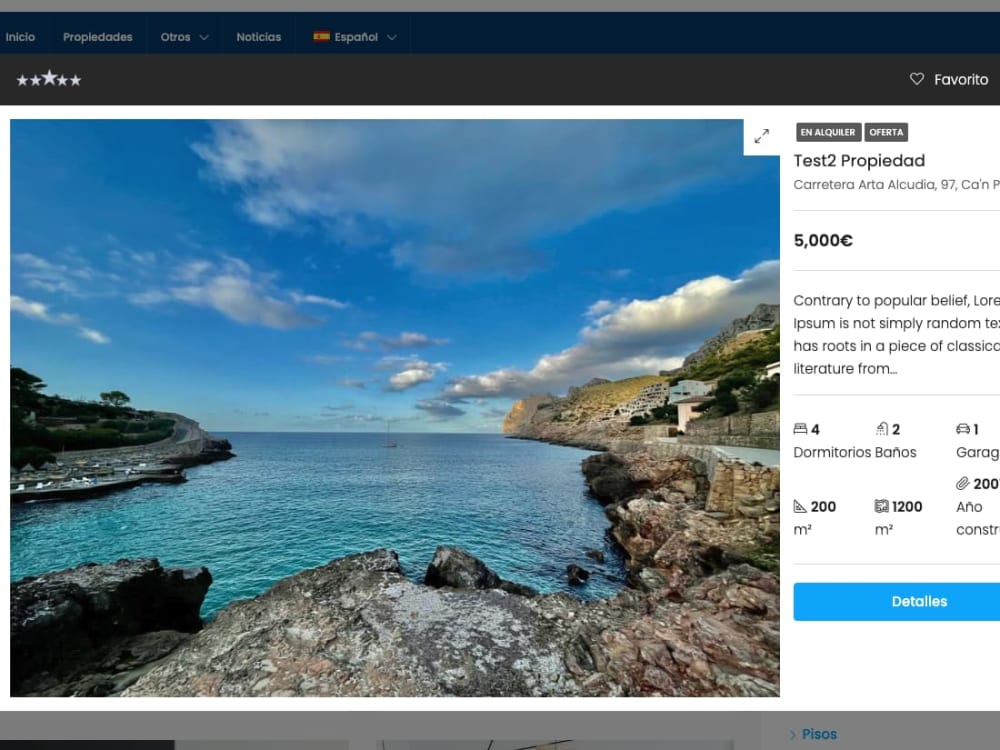This screenshot has width=1000, height=750.
Task: Click the Dormitorios label
Action: [x=832, y=452]
